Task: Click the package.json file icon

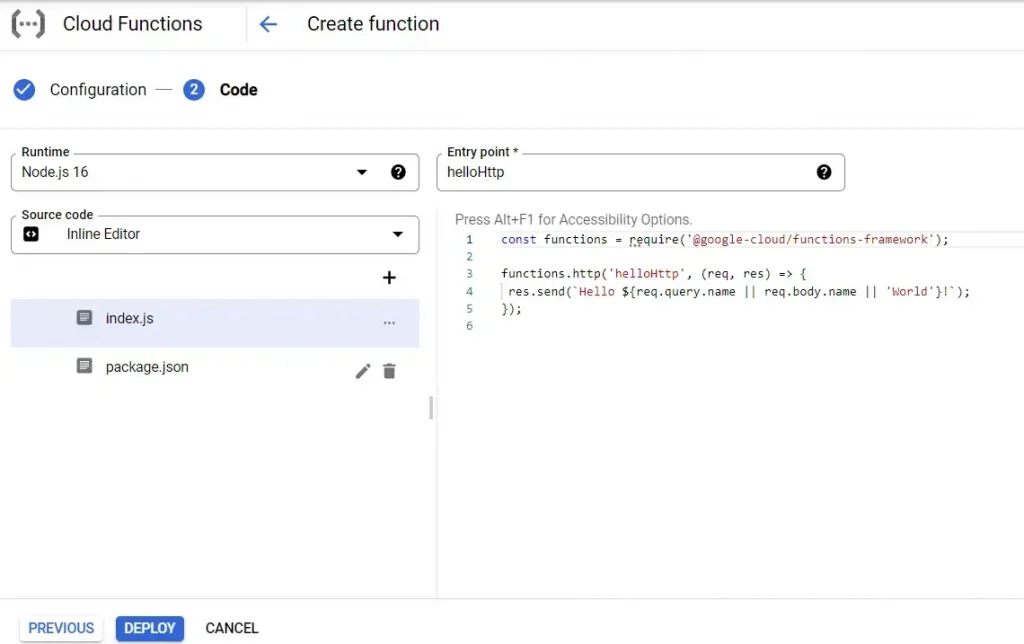Action: coord(84,366)
